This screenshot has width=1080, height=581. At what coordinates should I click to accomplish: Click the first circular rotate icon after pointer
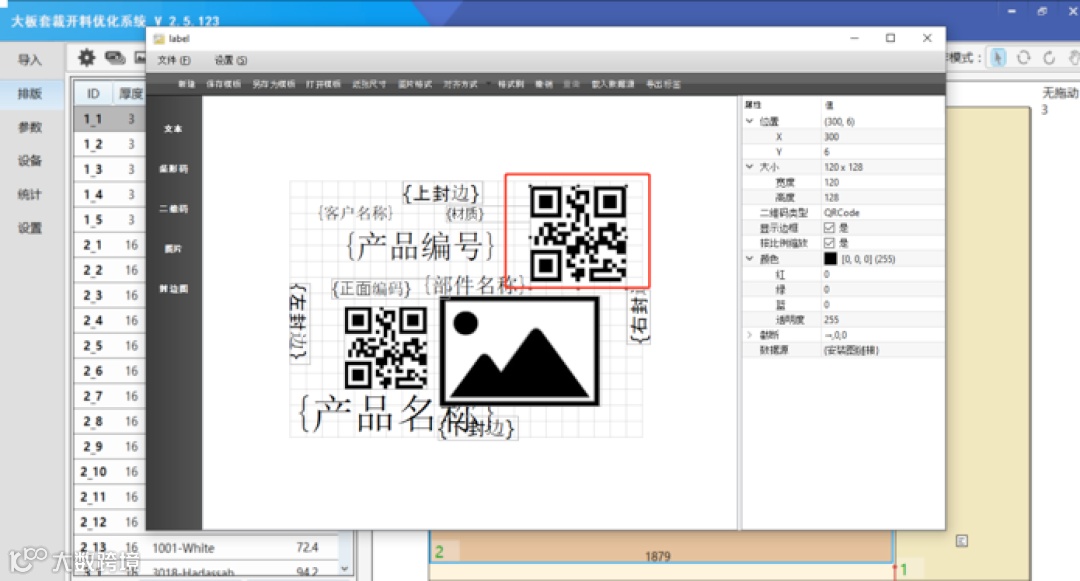tap(1024, 58)
